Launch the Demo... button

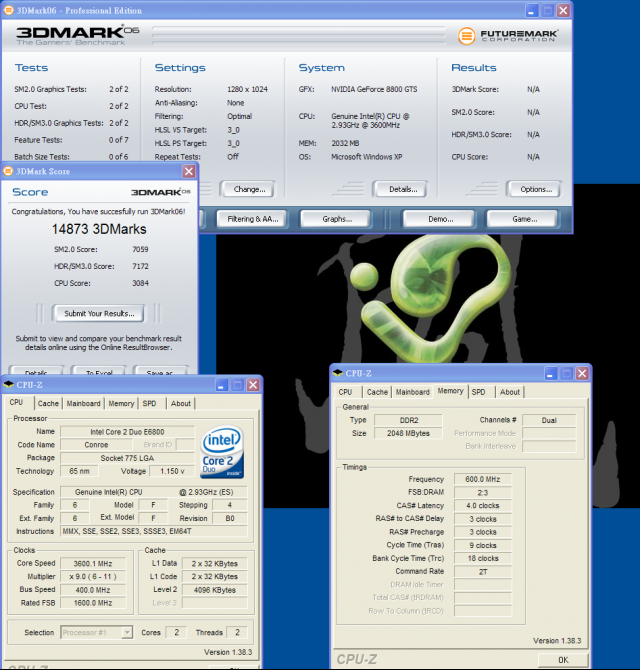[440, 219]
